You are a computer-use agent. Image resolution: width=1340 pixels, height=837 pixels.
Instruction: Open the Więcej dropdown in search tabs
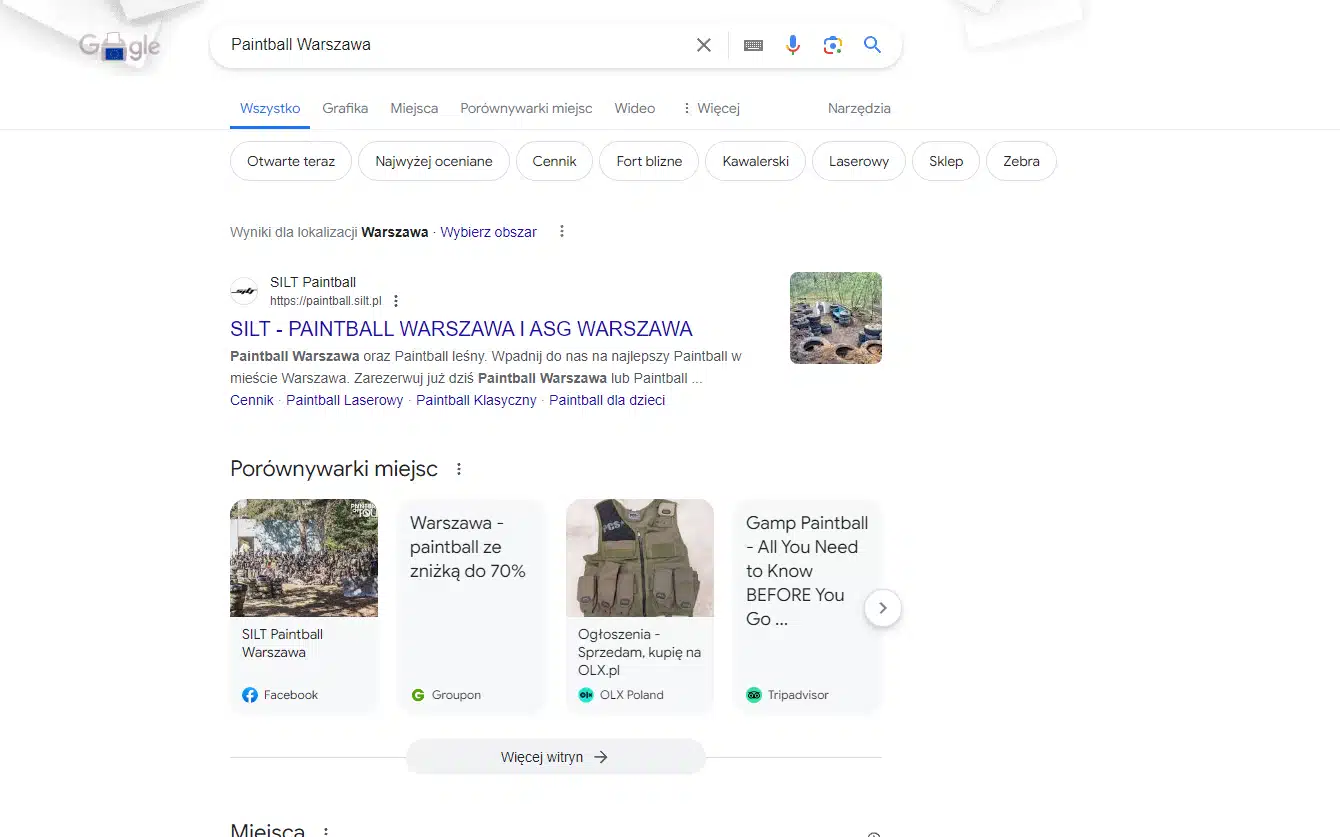[710, 108]
